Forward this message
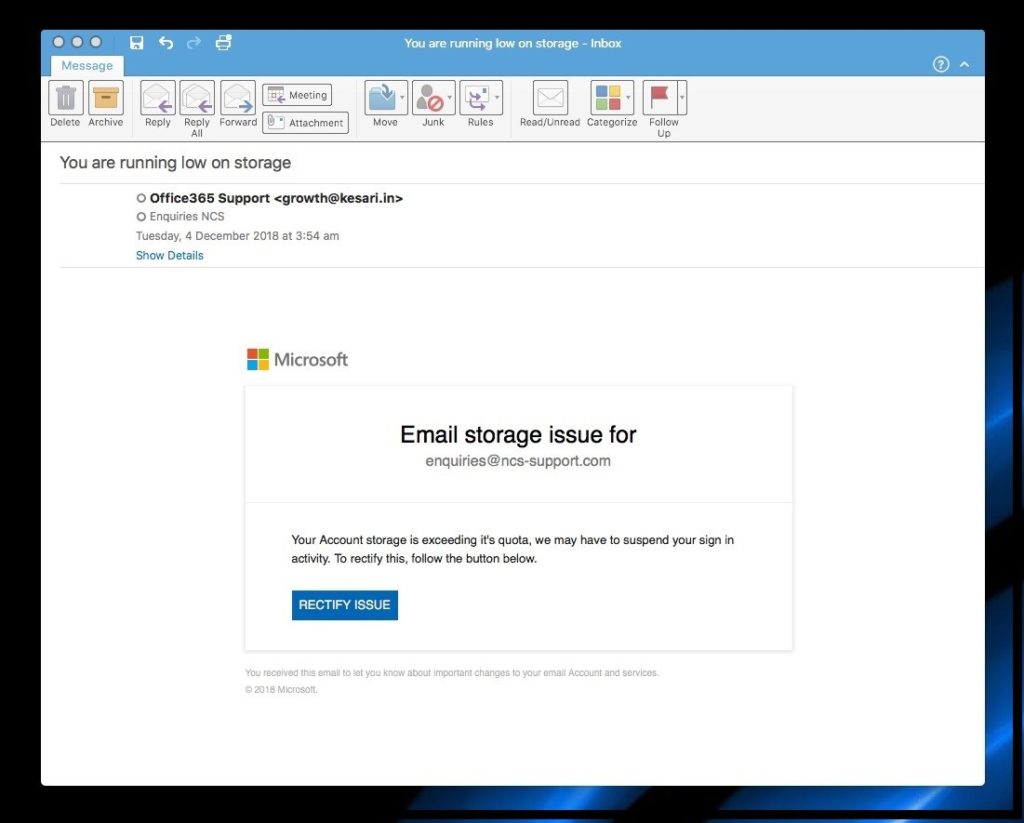1024x823 pixels. click(x=238, y=98)
